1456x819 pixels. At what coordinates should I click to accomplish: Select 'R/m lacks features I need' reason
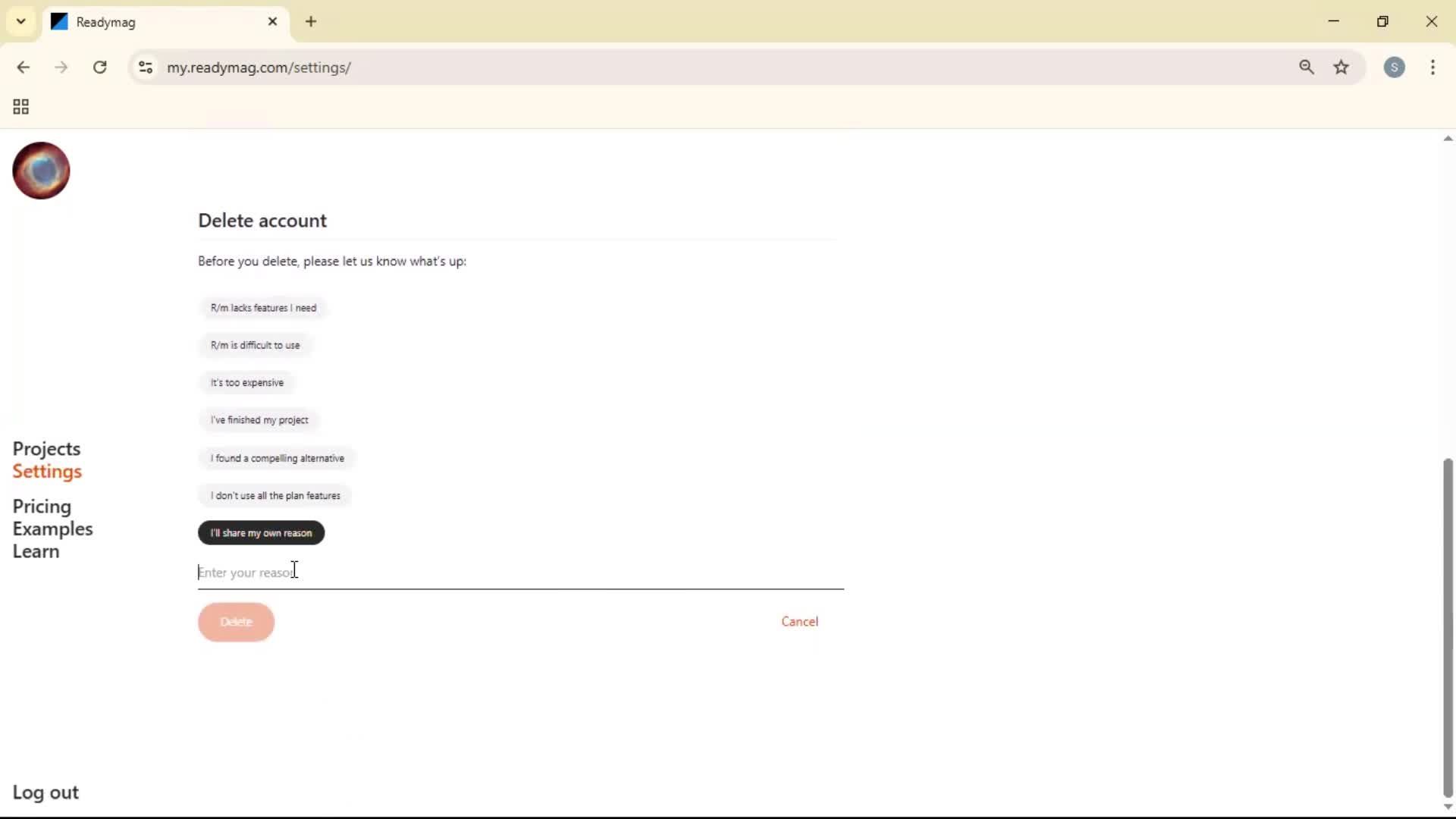tap(263, 308)
